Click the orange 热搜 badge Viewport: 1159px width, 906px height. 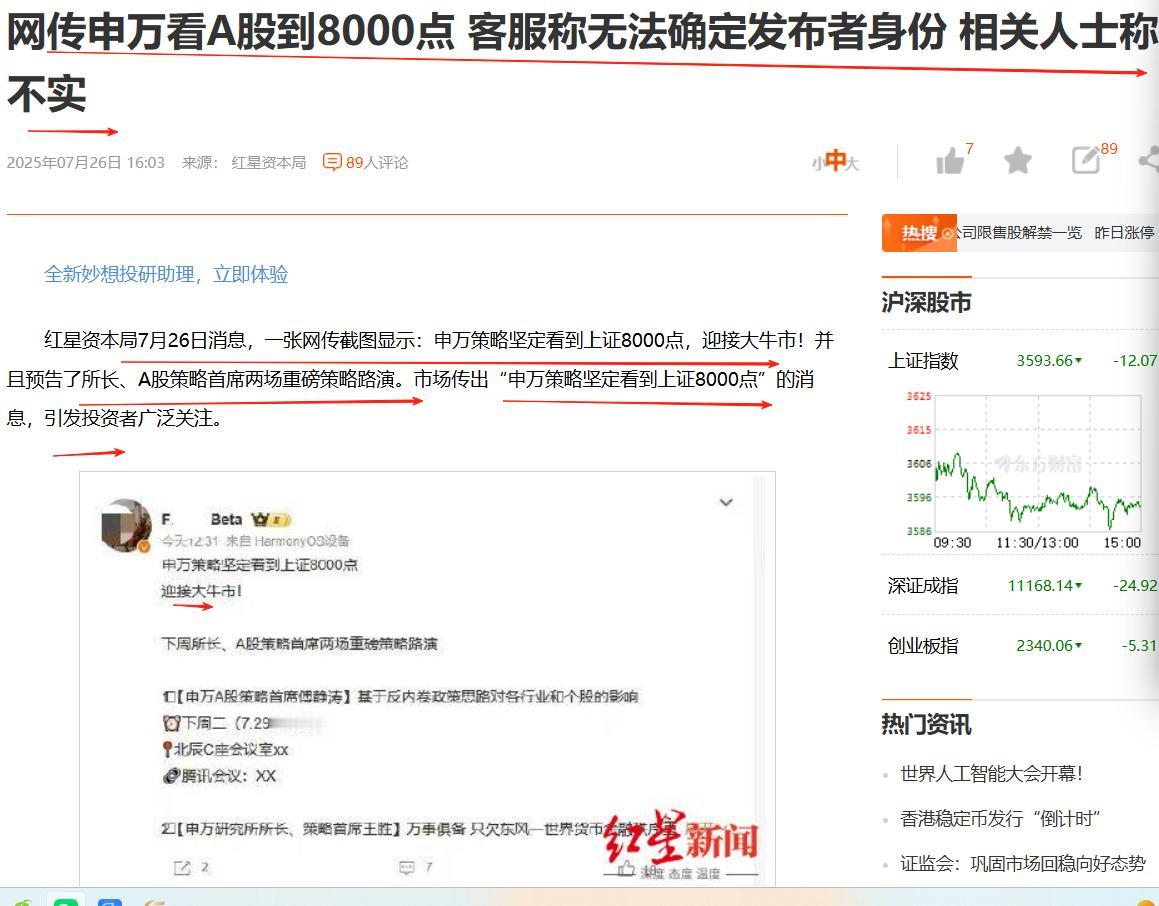pos(919,233)
